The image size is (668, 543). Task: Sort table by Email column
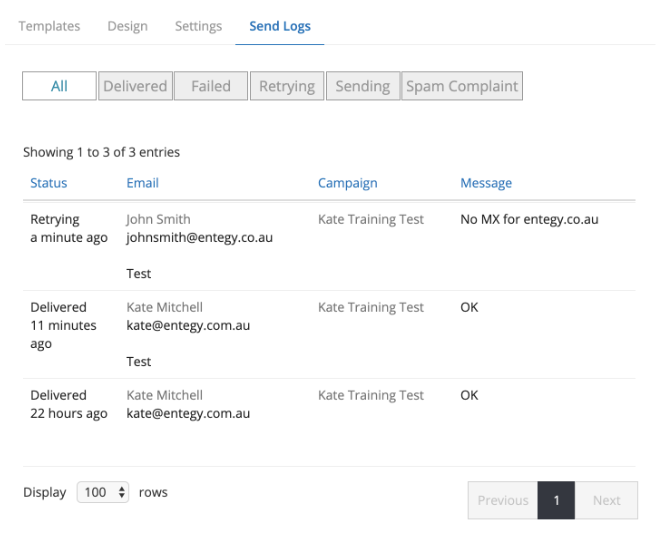[142, 183]
